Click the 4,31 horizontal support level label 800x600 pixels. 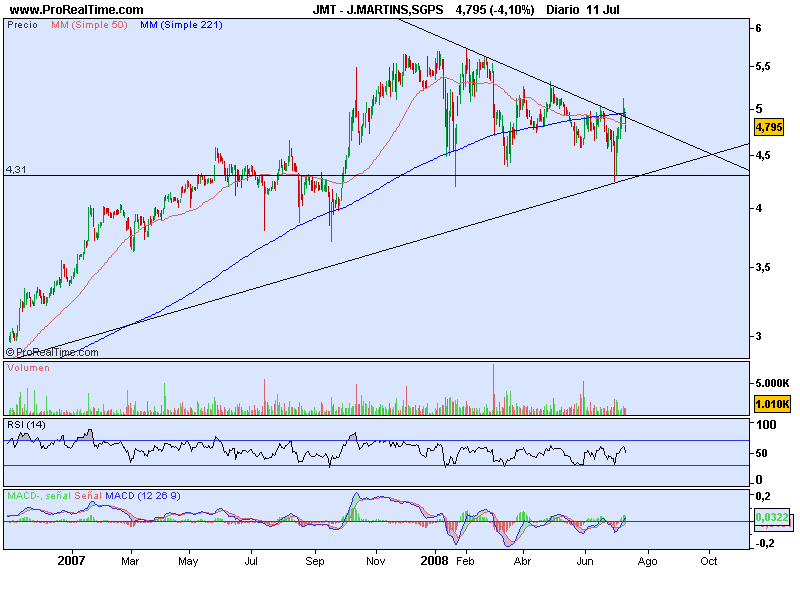point(16,169)
